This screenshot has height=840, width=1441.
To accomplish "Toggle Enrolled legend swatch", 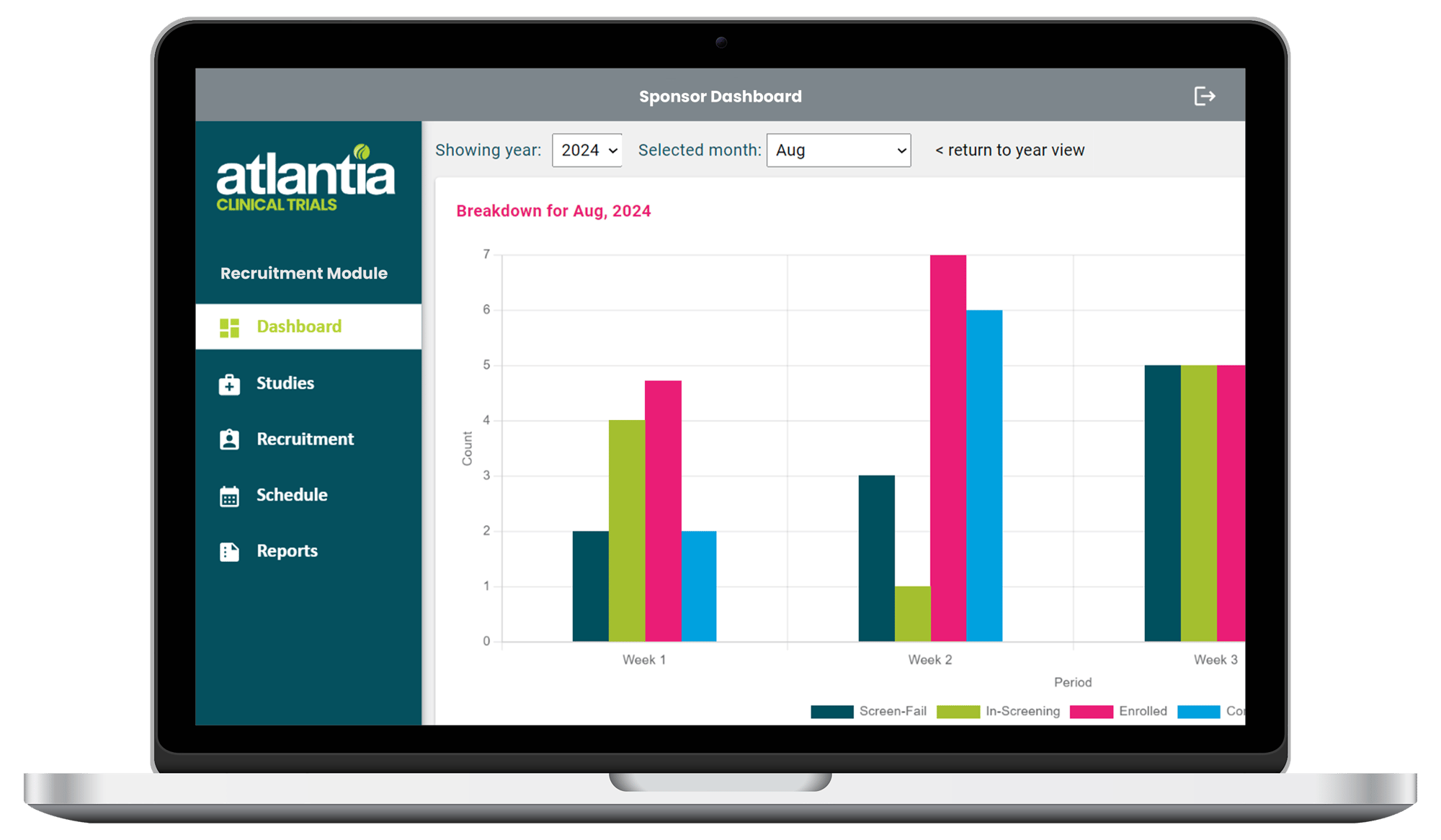I will click(1092, 712).
